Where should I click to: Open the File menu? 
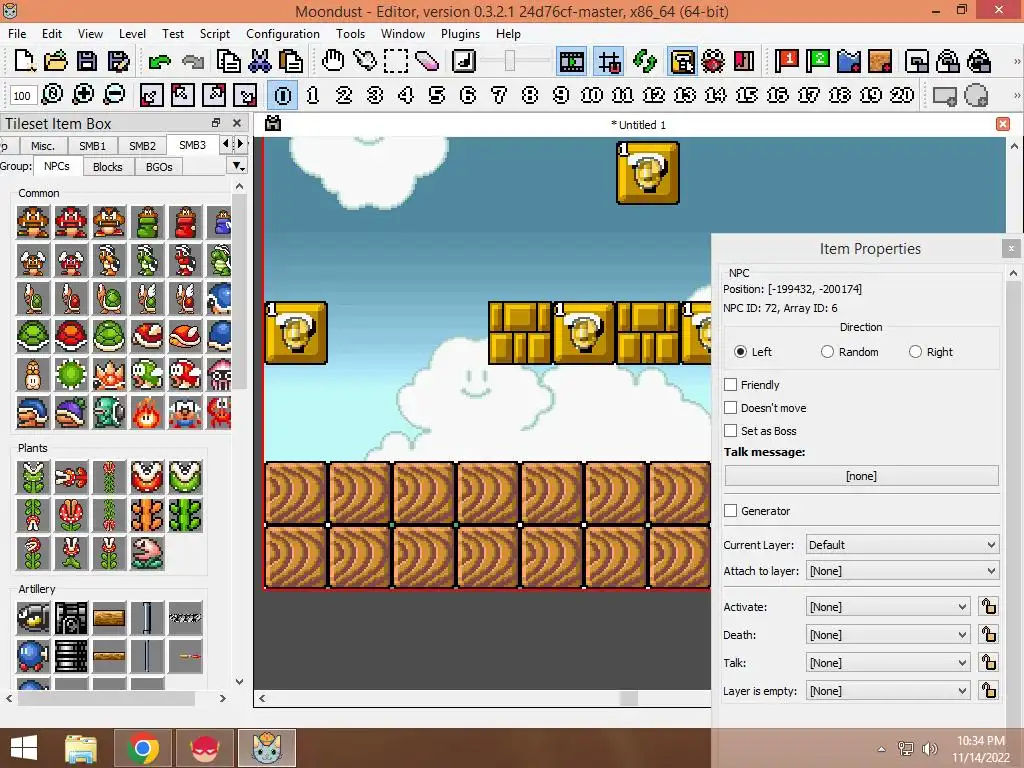[x=17, y=33]
